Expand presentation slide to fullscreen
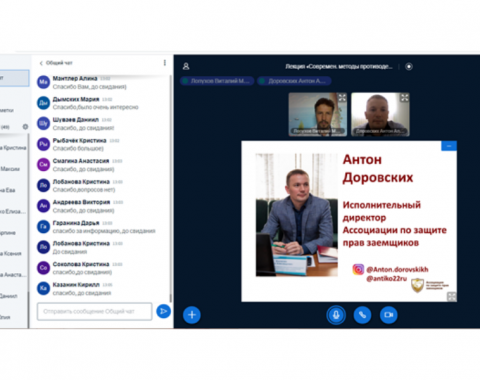The image size is (480, 380). pyautogui.click(x=452, y=296)
